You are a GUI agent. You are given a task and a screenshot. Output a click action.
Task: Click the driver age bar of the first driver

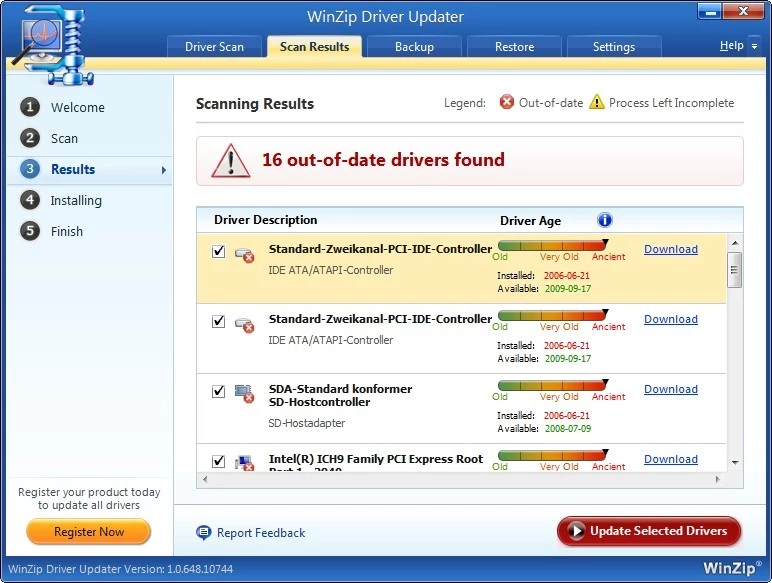coord(552,244)
